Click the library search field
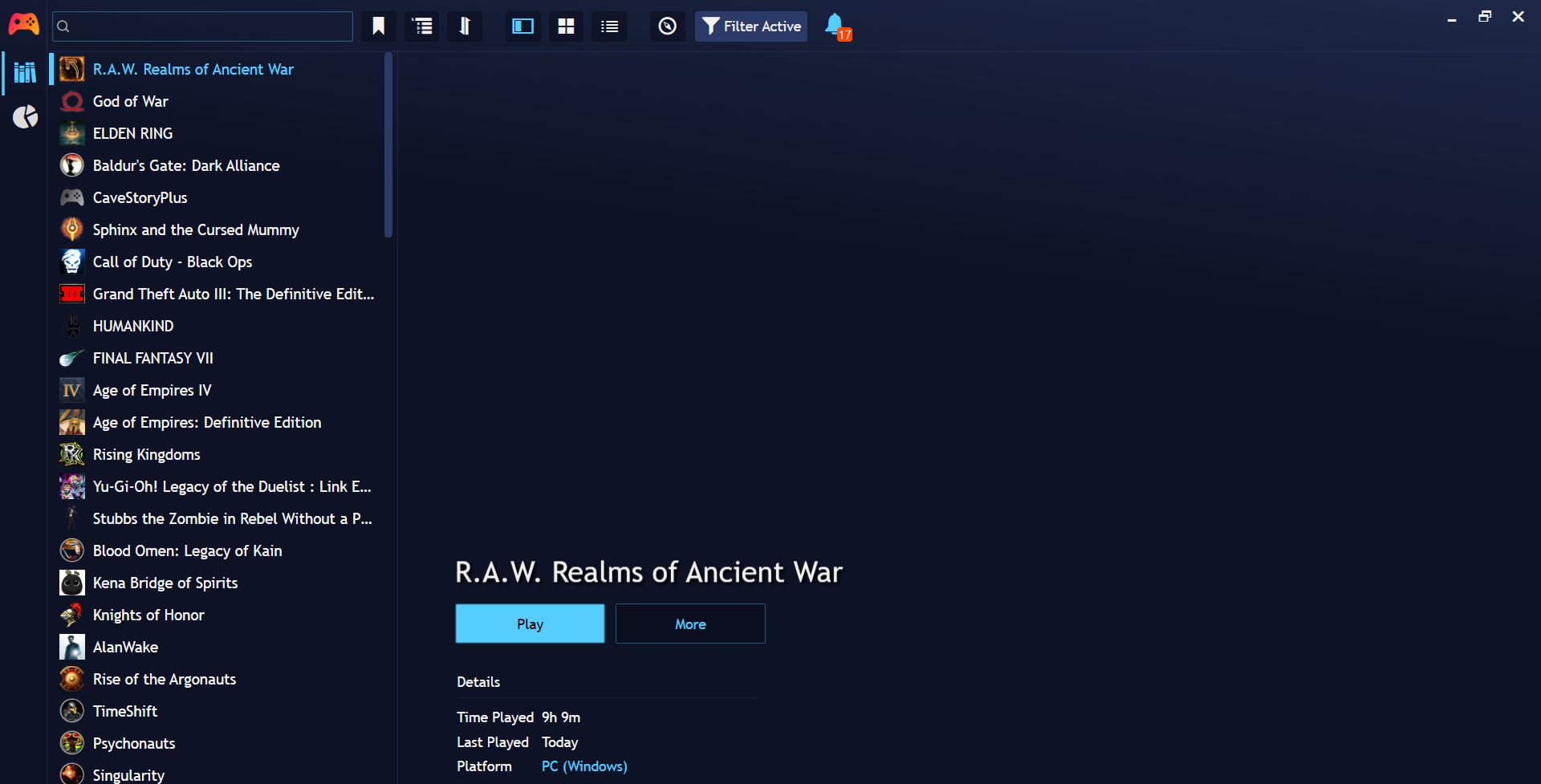The height and width of the screenshot is (784, 1541). [202, 26]
